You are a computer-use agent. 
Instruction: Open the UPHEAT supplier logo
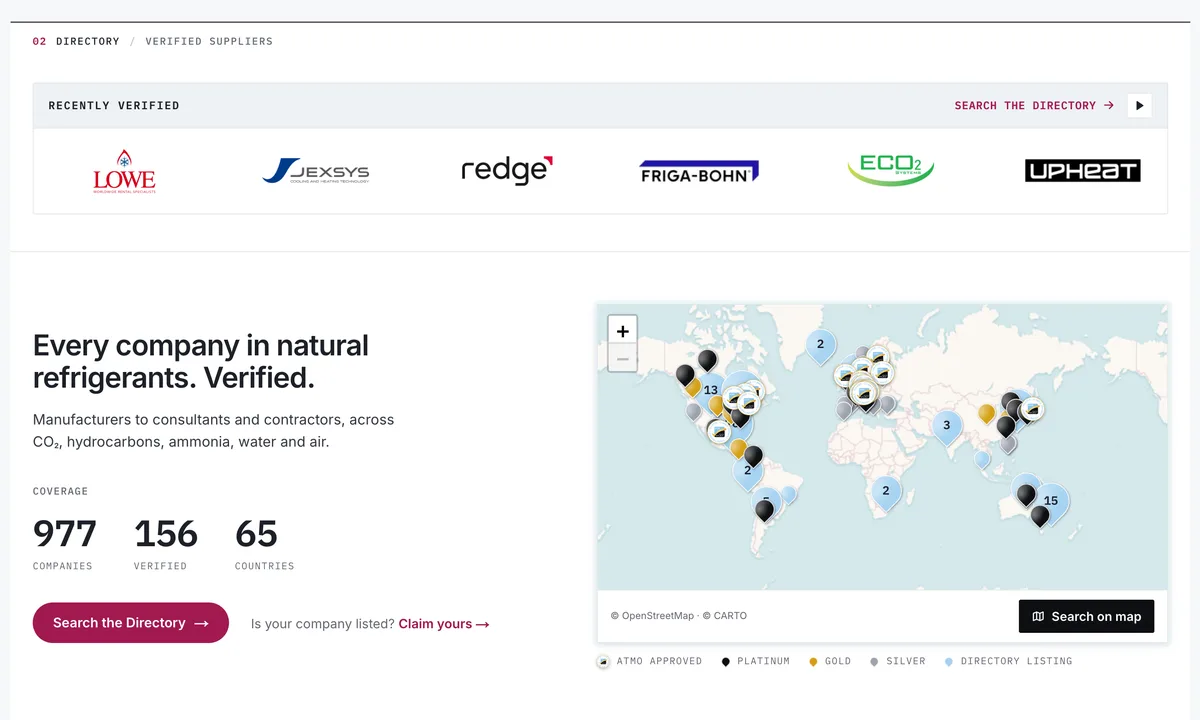coord(1083,171)
